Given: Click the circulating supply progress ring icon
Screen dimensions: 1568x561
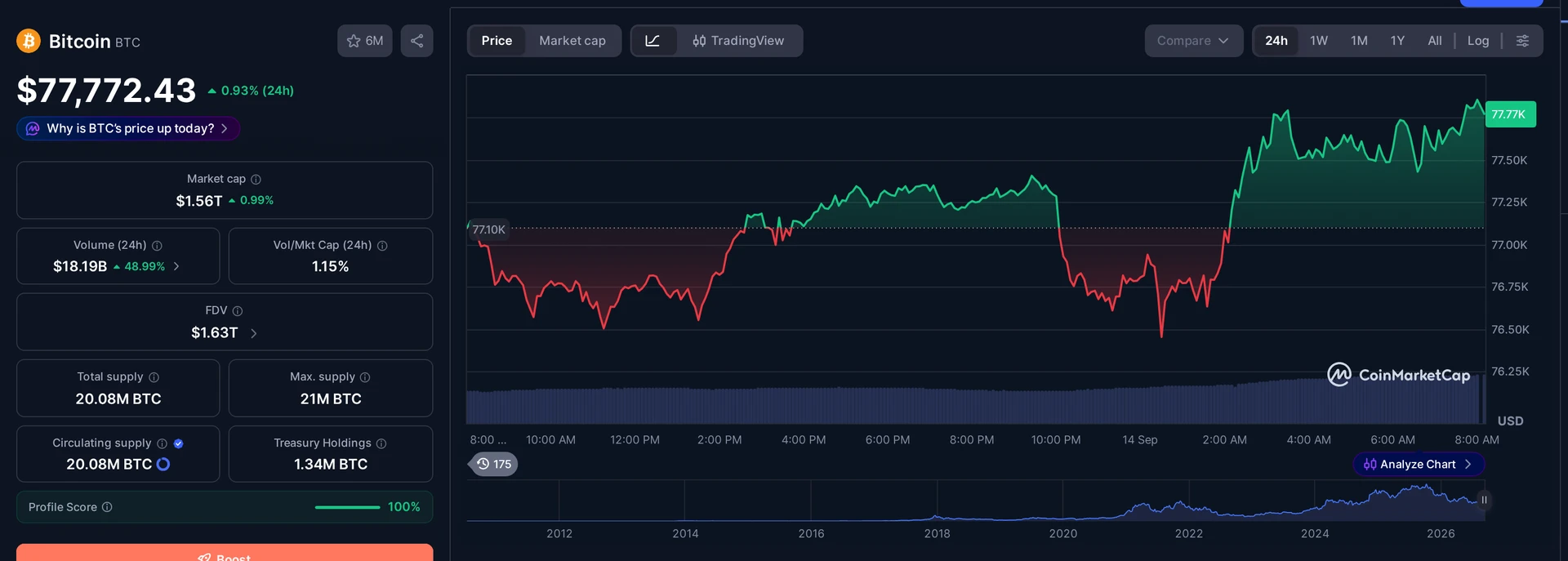Looking at the screenshot, I should coord(163,464).
